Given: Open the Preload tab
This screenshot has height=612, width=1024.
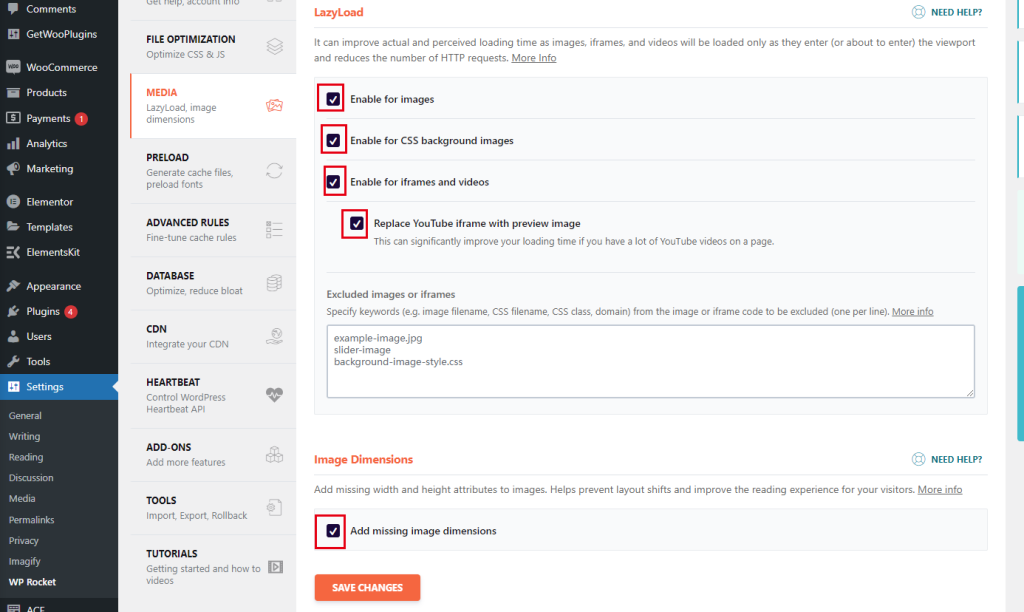Looking at the screenshot, I should point(213,170).
